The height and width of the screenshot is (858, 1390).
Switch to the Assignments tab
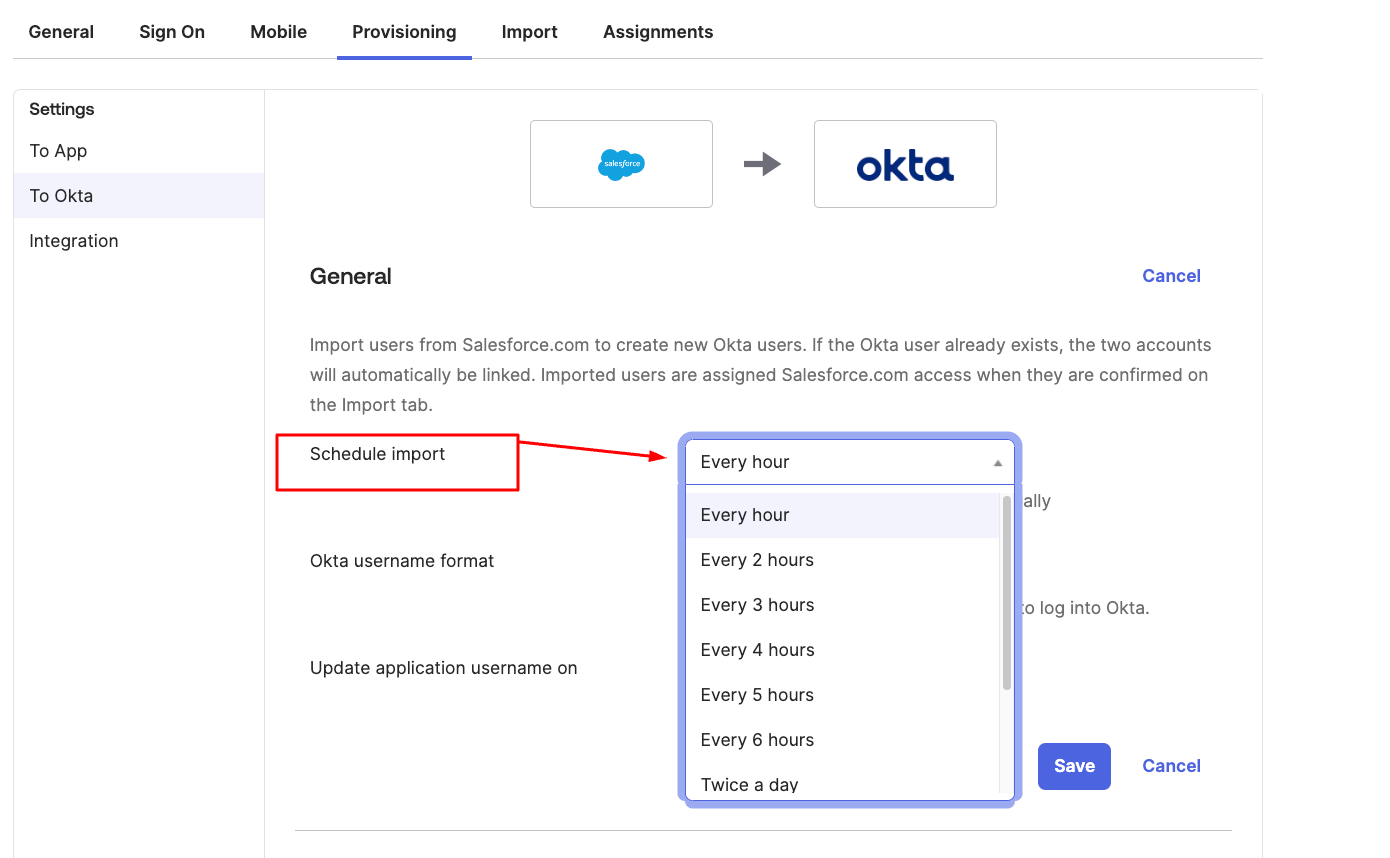click(x=658, y=32)
